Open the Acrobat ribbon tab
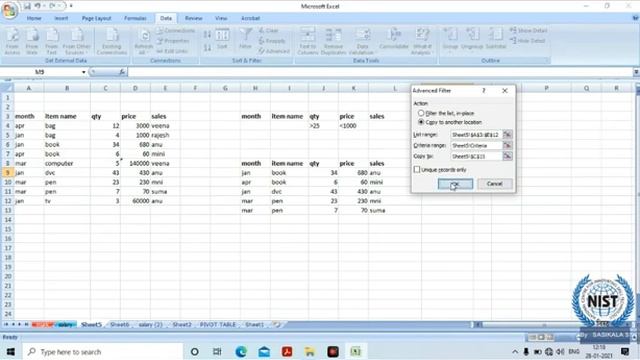Screen dimensions: 640x360 [x=250, y=18]
